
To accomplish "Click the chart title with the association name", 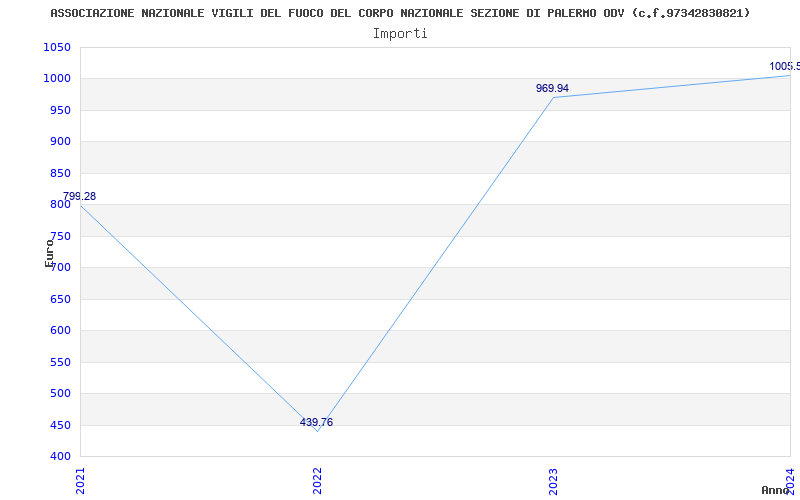I will pyautogui.click(x=400, y=13).
